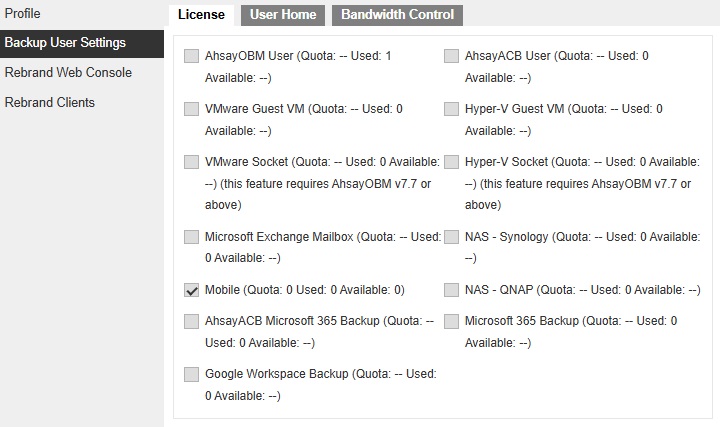The width and height of the screenshot is (720, 427).
Task: Switch to the License tab
Action: 201,15
